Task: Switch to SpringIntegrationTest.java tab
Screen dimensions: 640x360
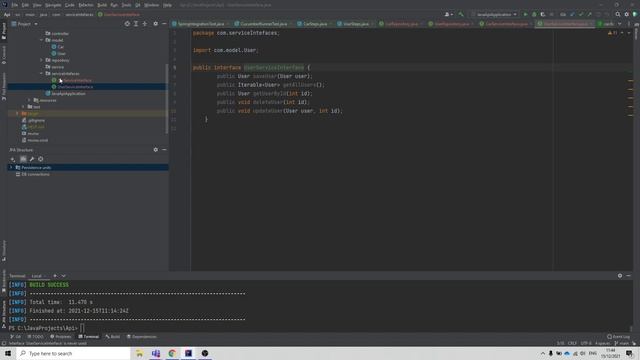Action: tap(200, 24)
